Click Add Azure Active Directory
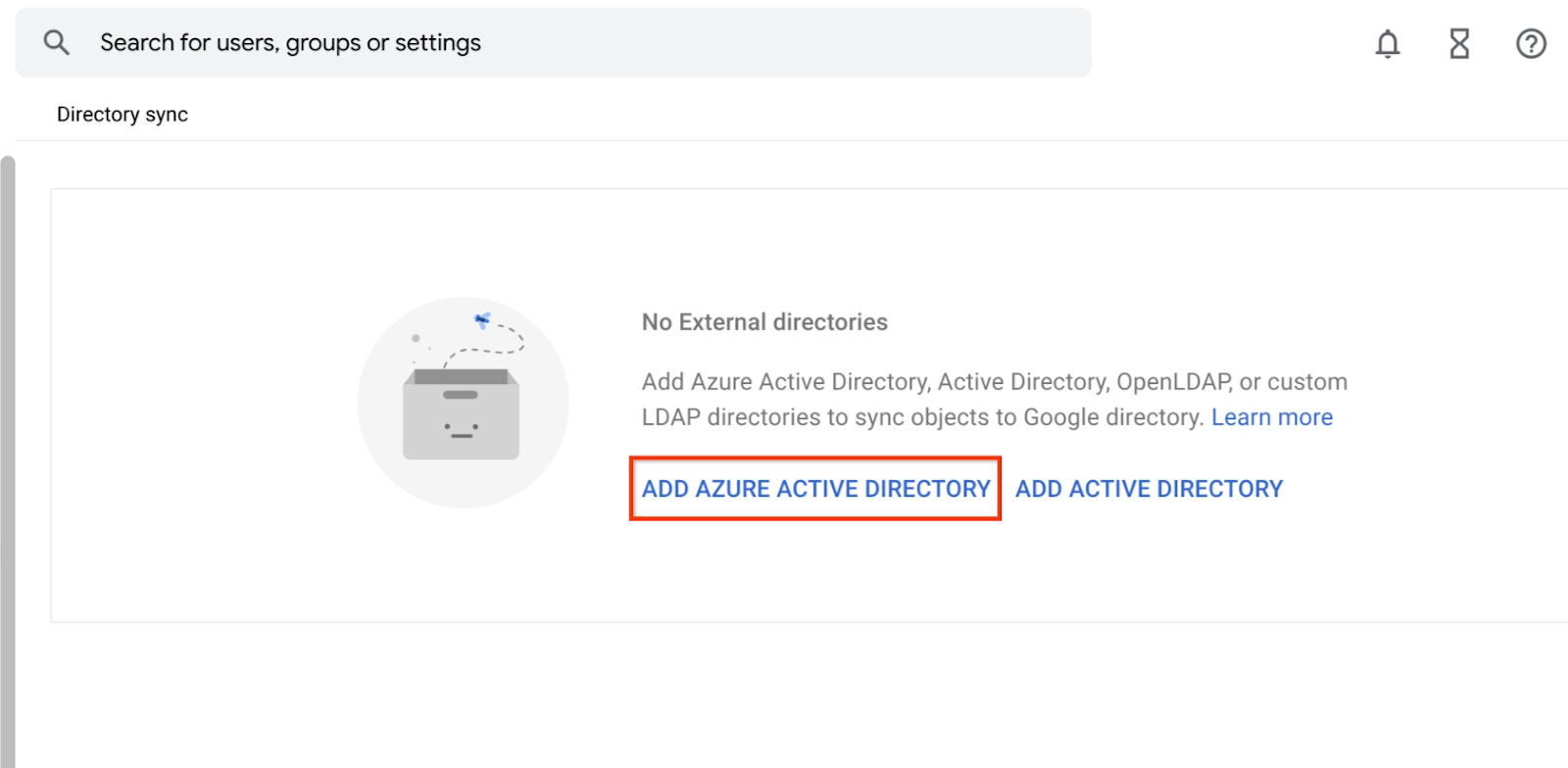 tap(815, 489)
